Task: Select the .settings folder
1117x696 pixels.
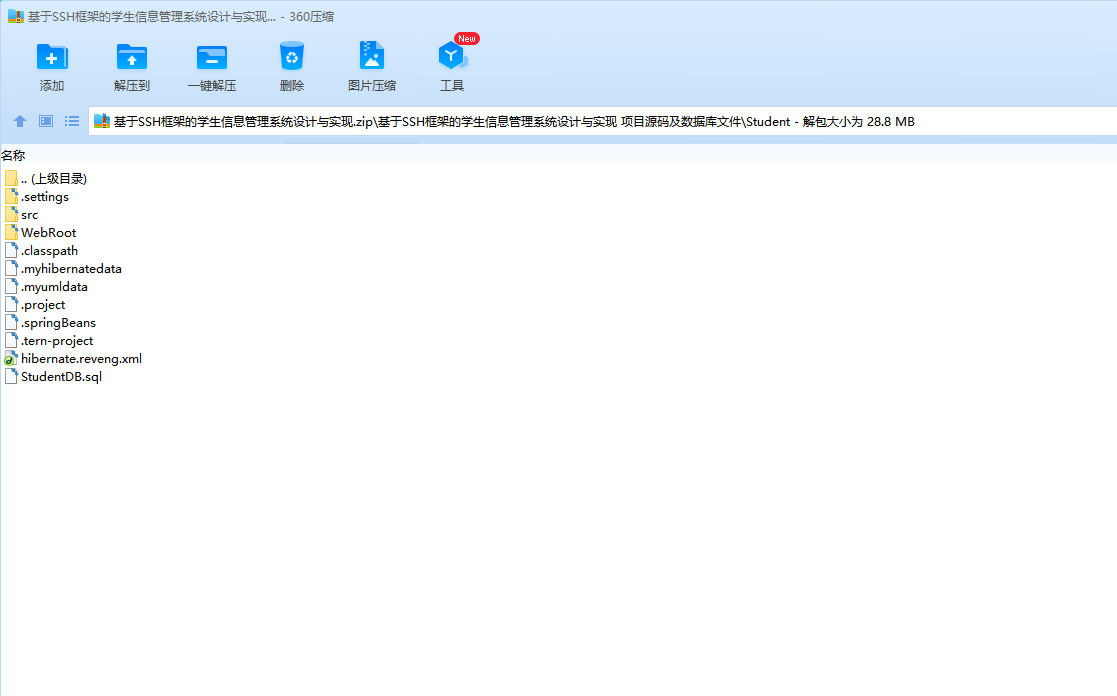Action: (x=37, y=197)
